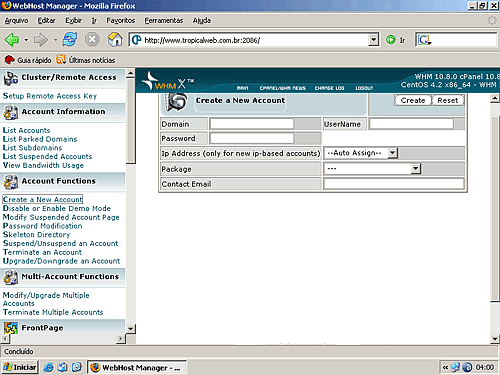Click the Reset form button
This screenshot has height=375, width=500.
pyautogui.click(x=448, y=100)
